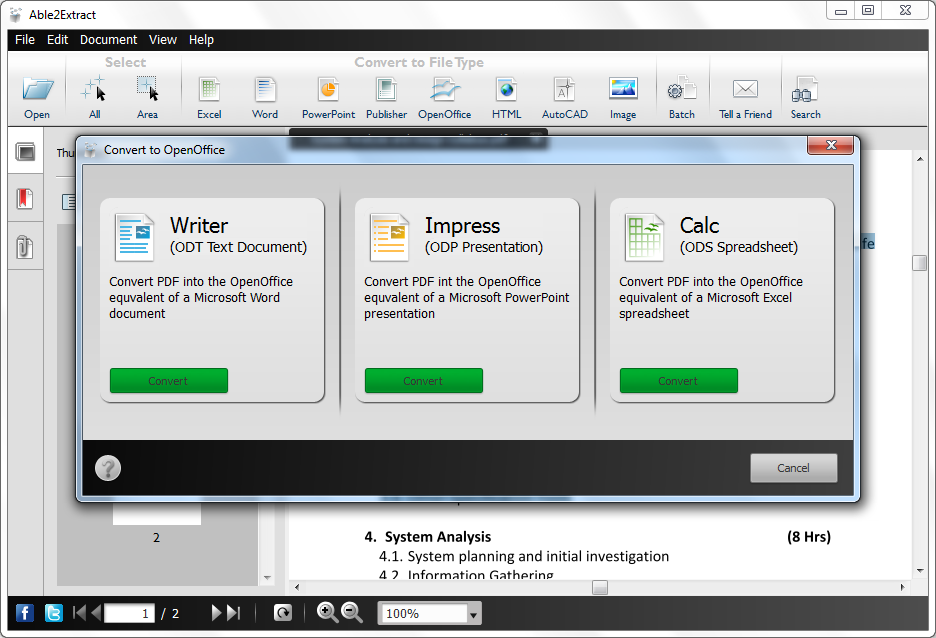Viewport: 936px width, 638px height.
Task: Rotate the document page
Action: click(x=283, y=612)
